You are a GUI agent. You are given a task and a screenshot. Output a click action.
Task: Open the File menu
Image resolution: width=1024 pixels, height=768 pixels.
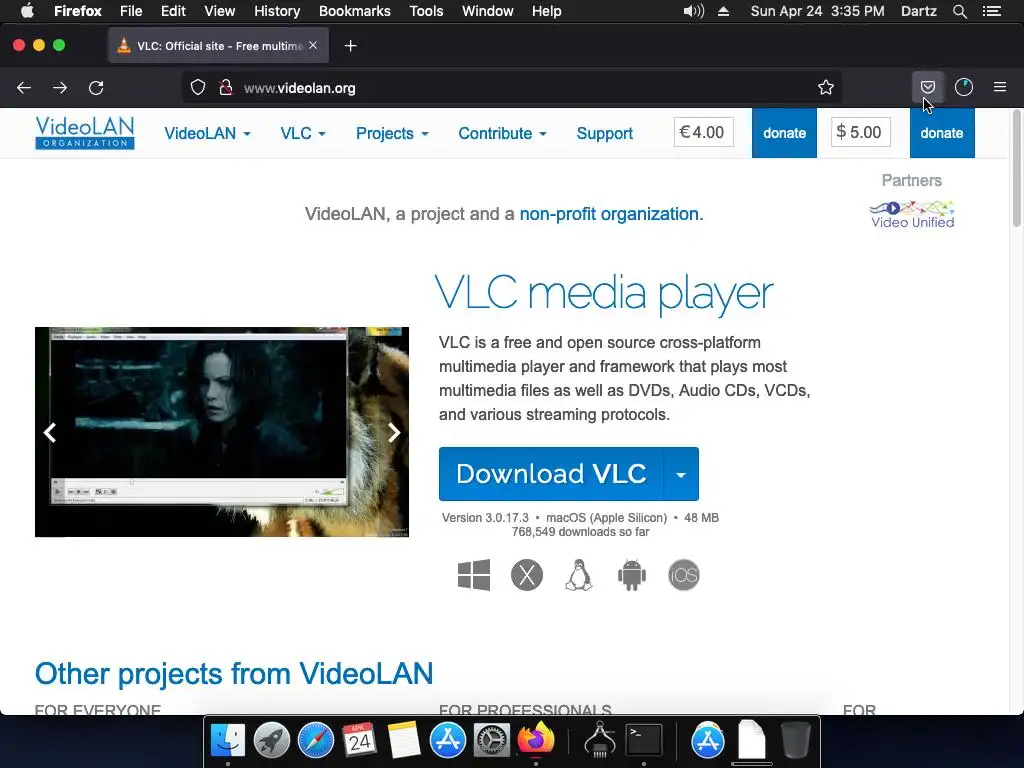tap(131, 11)
